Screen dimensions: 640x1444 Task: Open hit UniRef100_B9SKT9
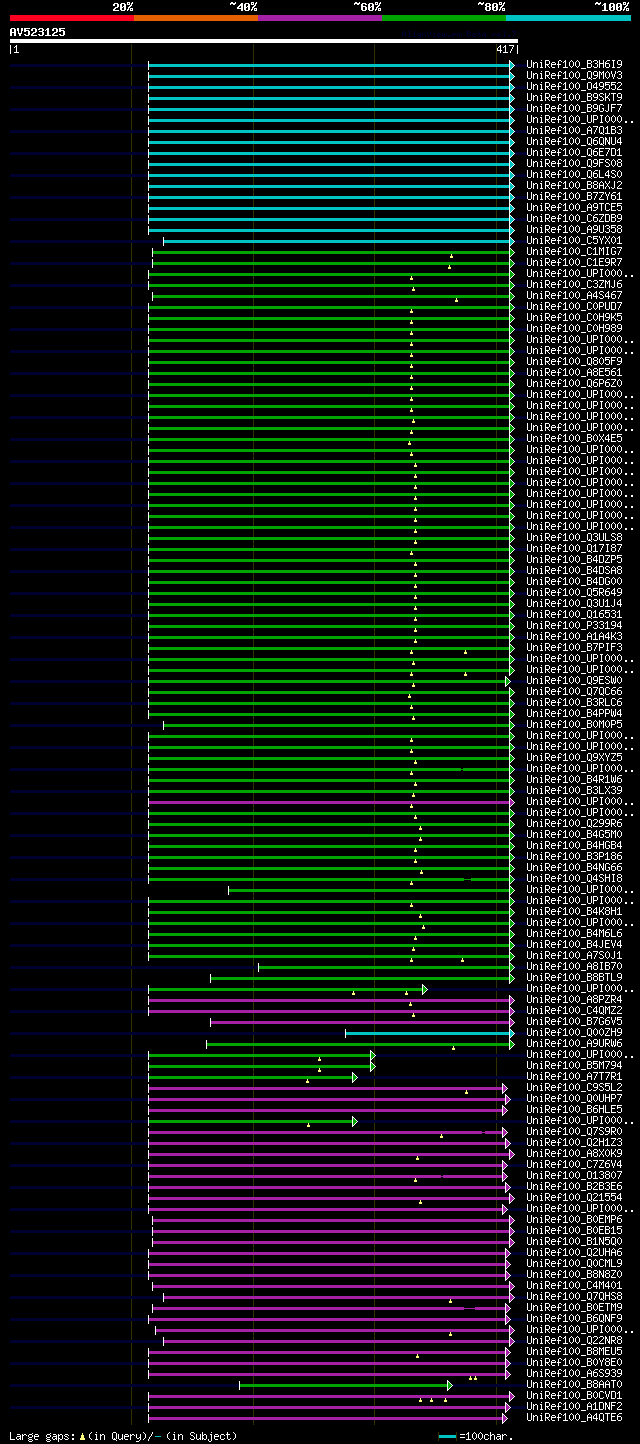tap(574, 97)
